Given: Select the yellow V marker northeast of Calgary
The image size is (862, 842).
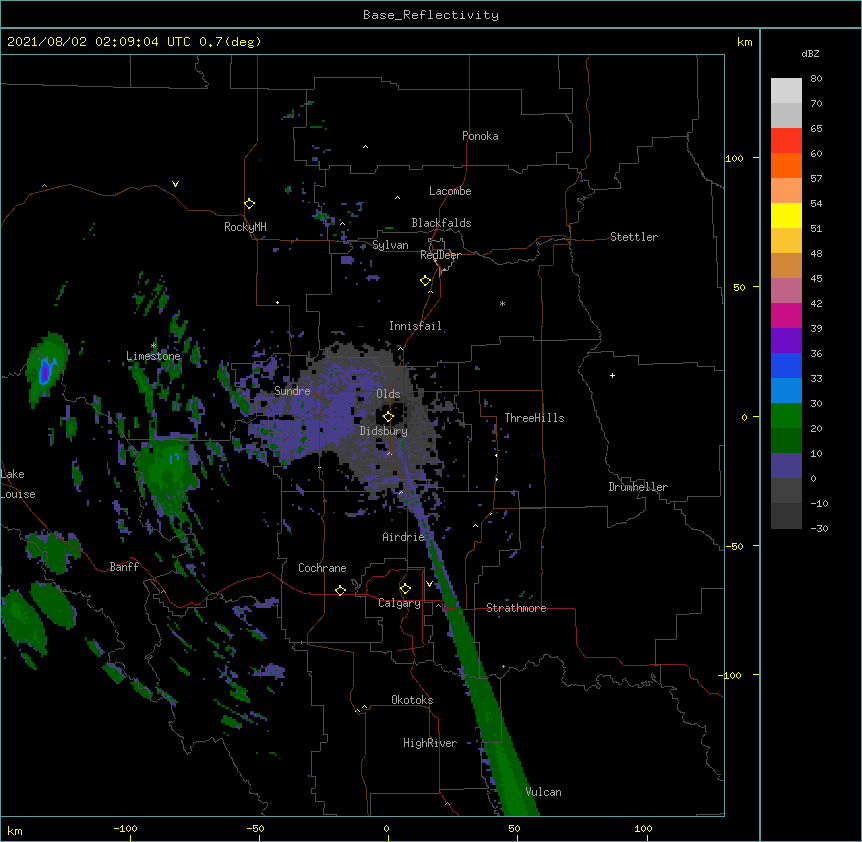Looking at the screenshot, I should pos(429,584).
